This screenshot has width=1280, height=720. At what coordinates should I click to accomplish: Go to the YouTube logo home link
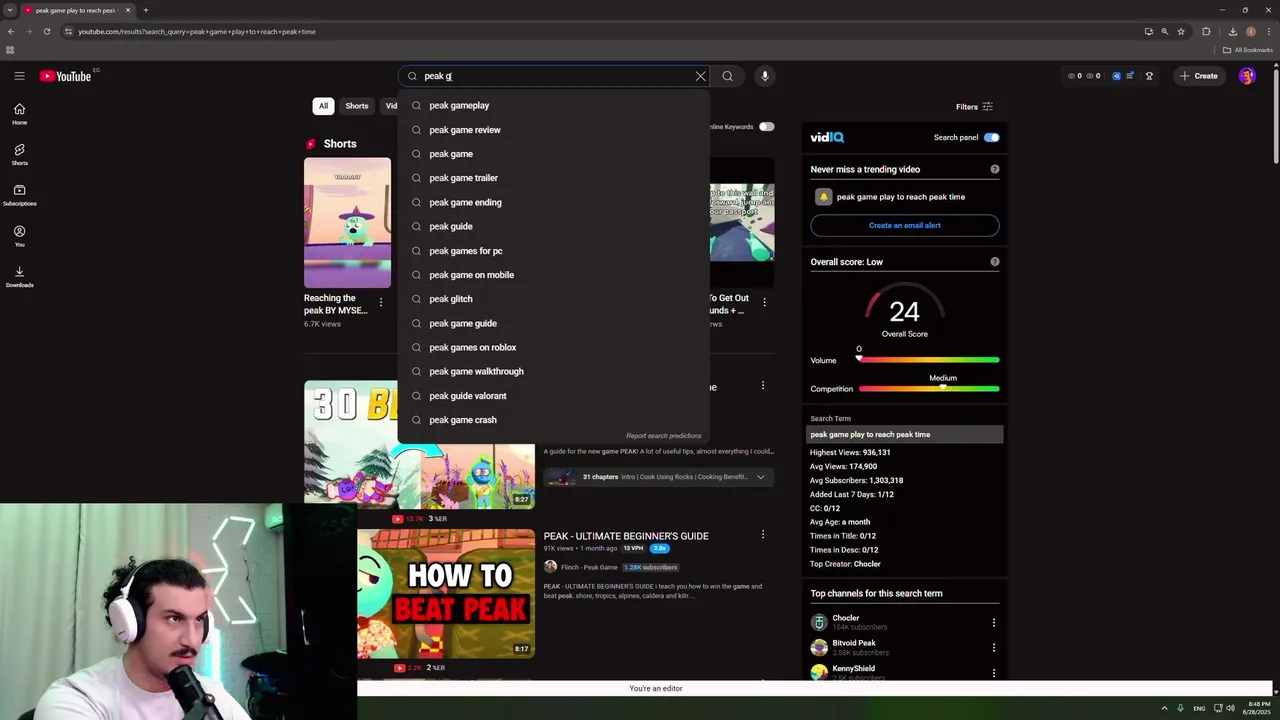[x=66, y=76]
